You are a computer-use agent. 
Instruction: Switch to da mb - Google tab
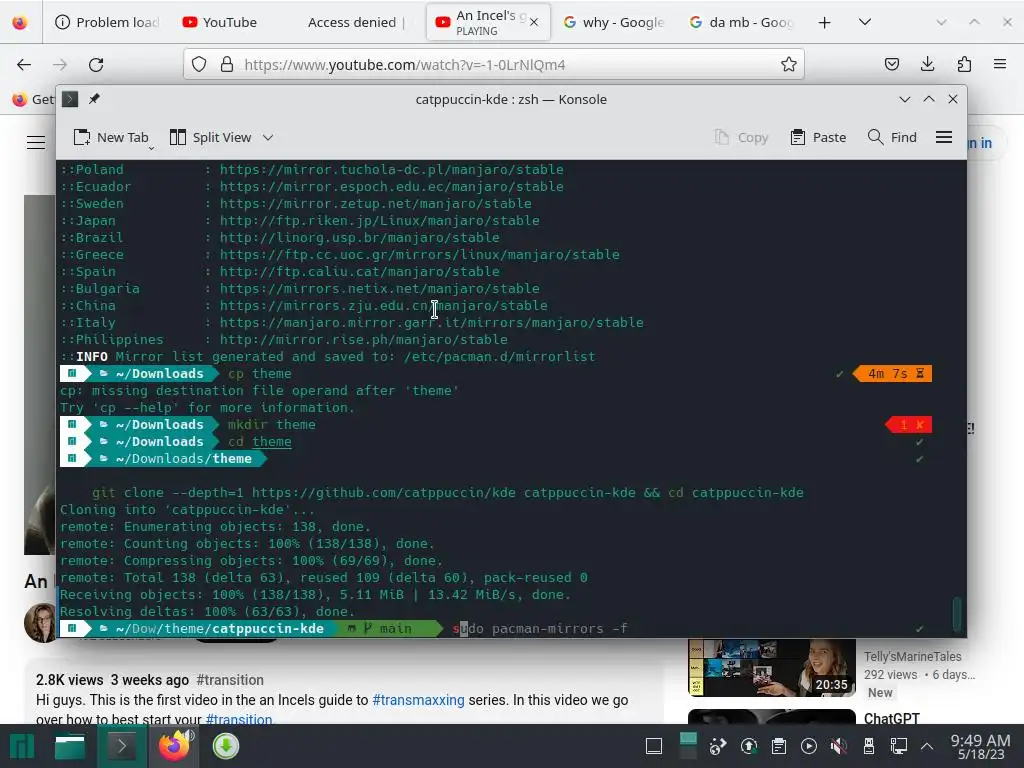coord(741,22)
